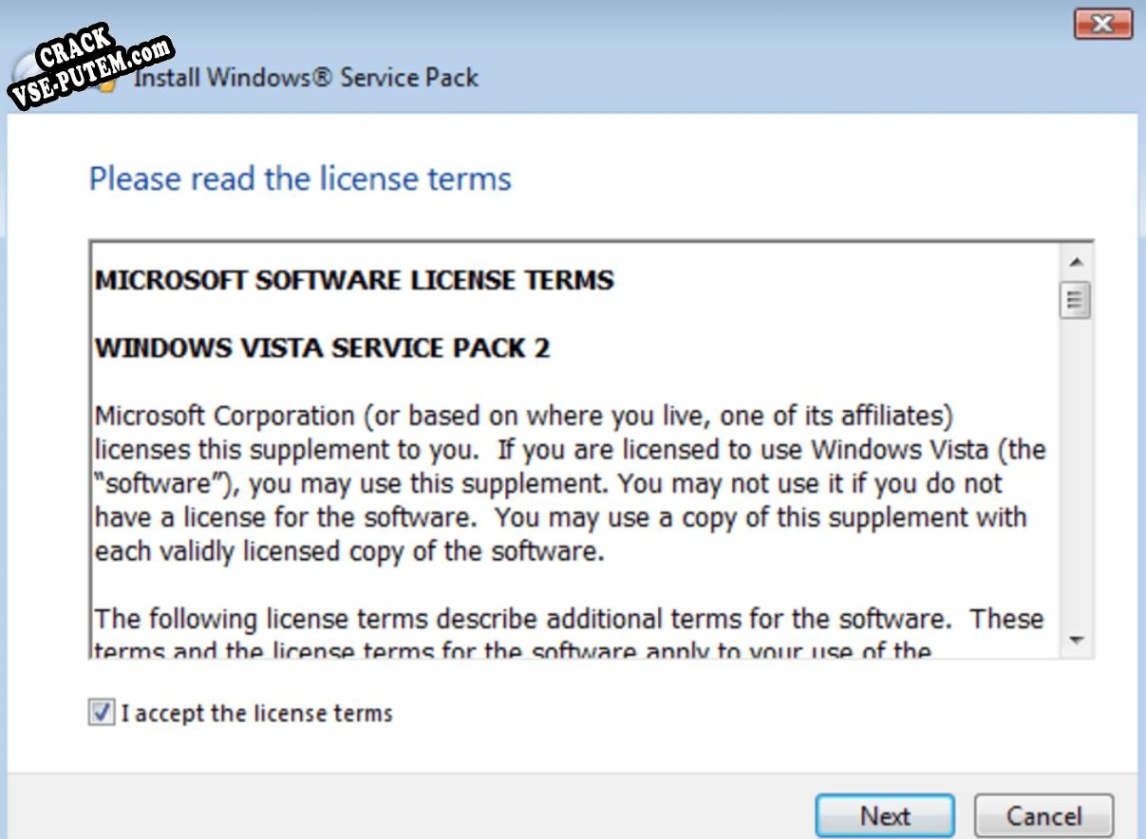1146x839 pixels.
Task: Click the WINDOWS VISTA SERVICE PACK 2 heading
Action: [322, 348]
